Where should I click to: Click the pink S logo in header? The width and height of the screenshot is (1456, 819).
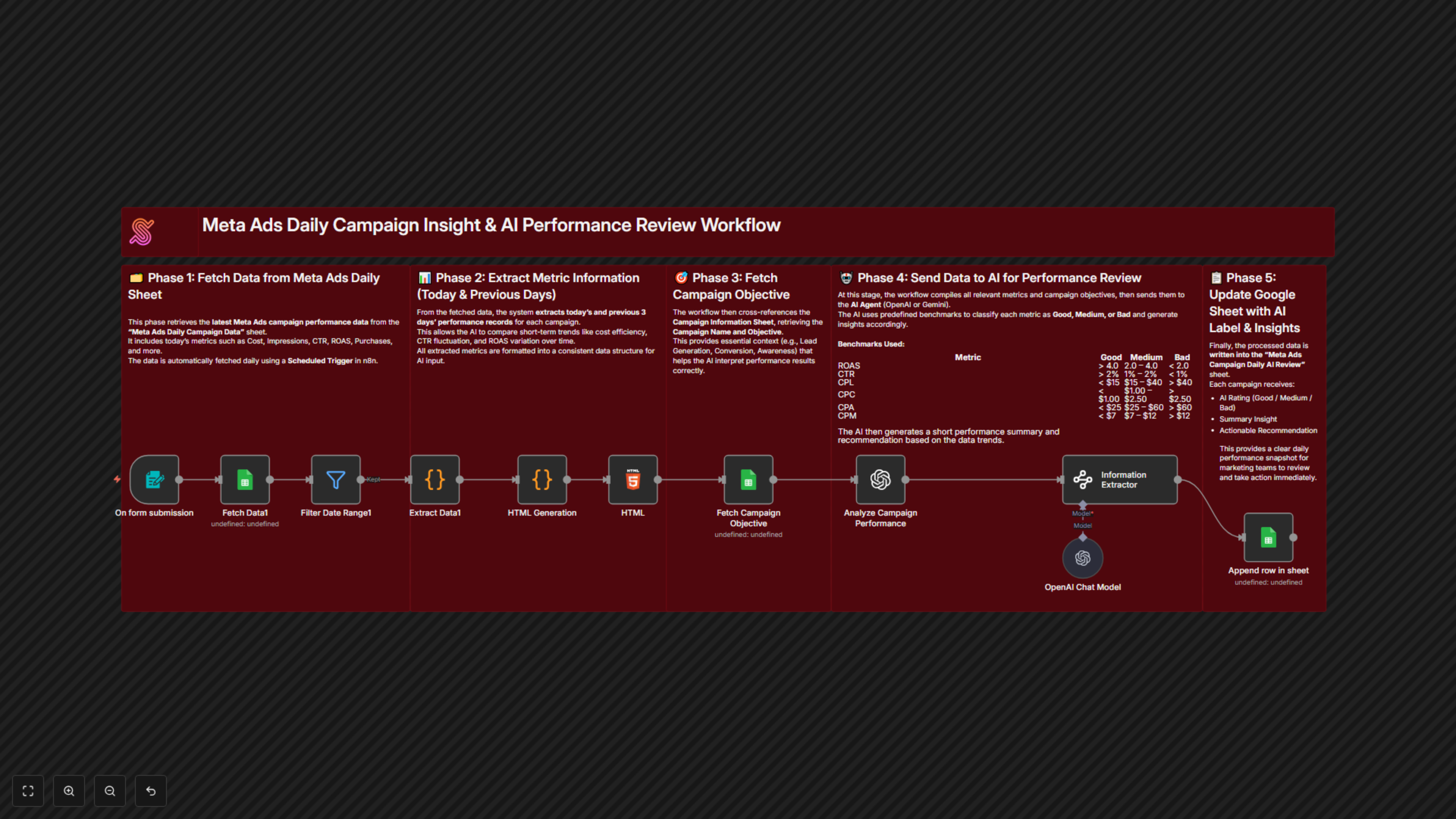click(141, 232)
